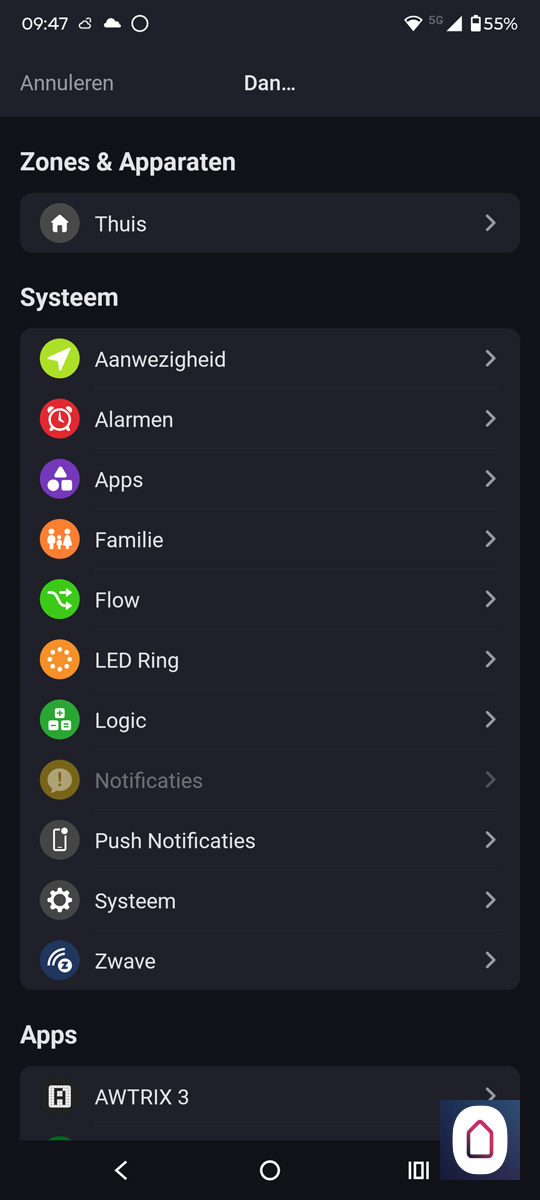Screen dimensions: 540x1200
Task: Open the green Logic calculator icon
Action: click(x=60, y=720)
